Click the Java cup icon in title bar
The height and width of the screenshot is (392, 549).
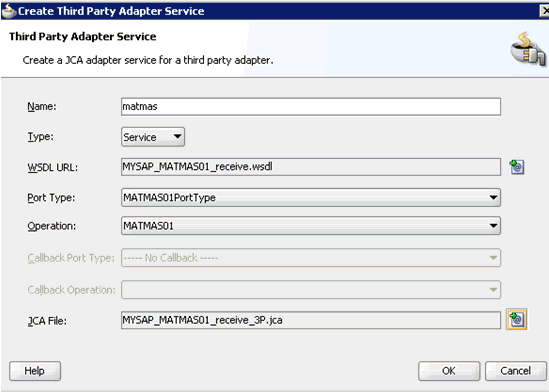[8, 11]
